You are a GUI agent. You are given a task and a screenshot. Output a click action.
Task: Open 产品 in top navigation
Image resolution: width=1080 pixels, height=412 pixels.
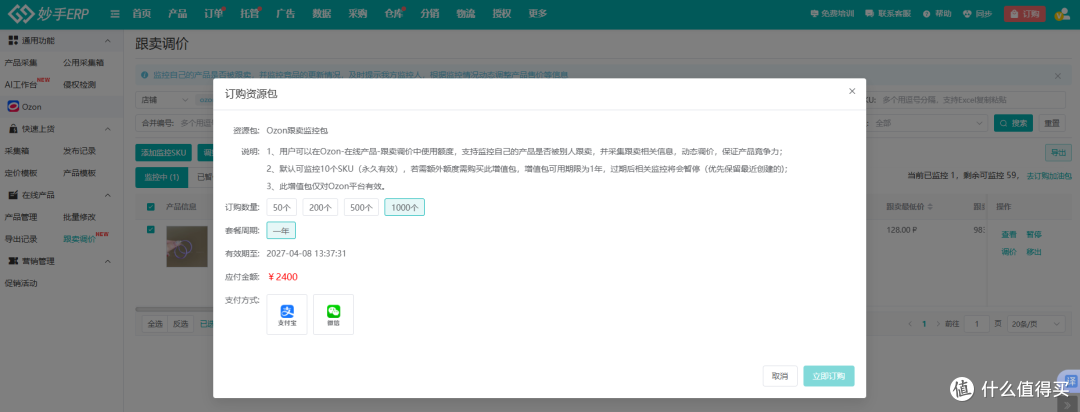pos(177,14)
